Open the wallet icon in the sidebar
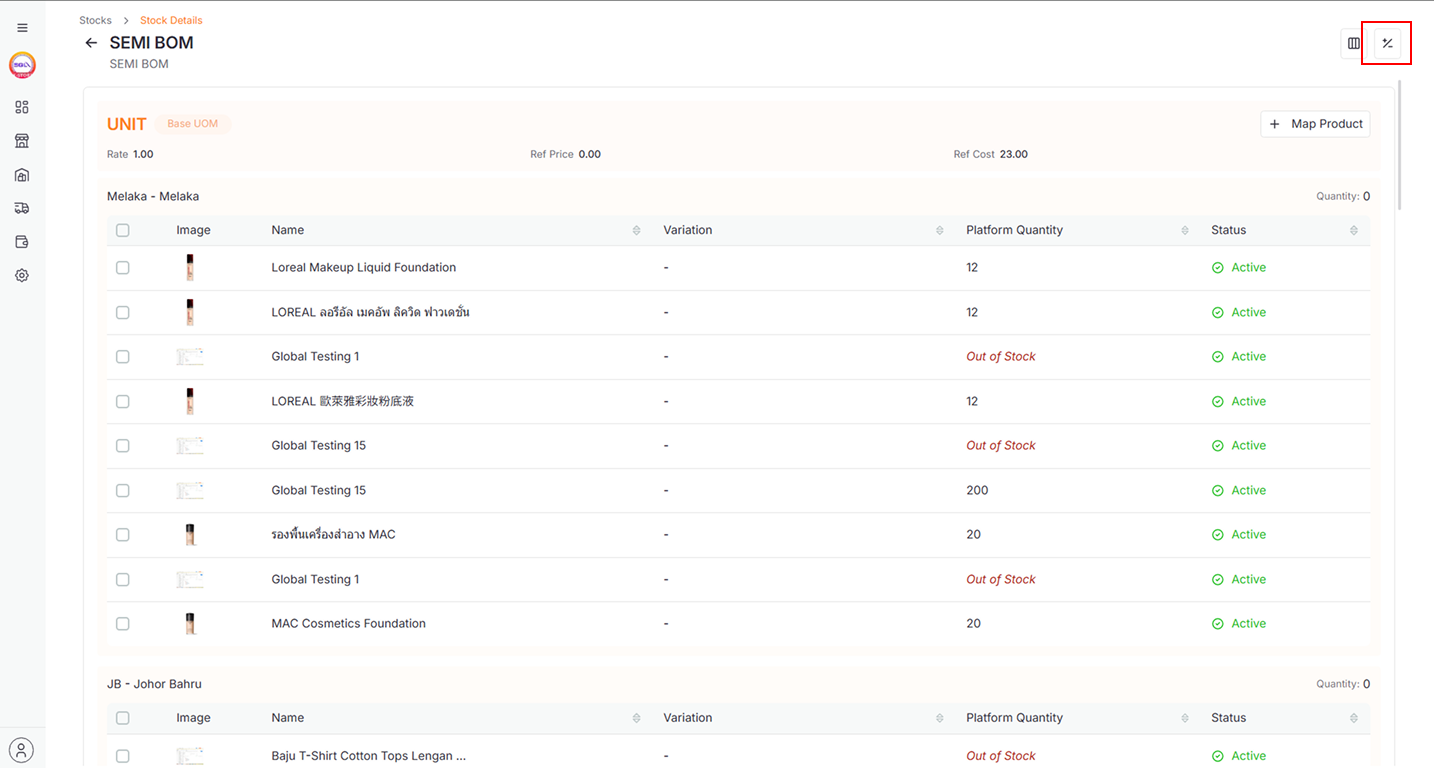The height and width of the screenshot is (768, 1434). [22, 242]
